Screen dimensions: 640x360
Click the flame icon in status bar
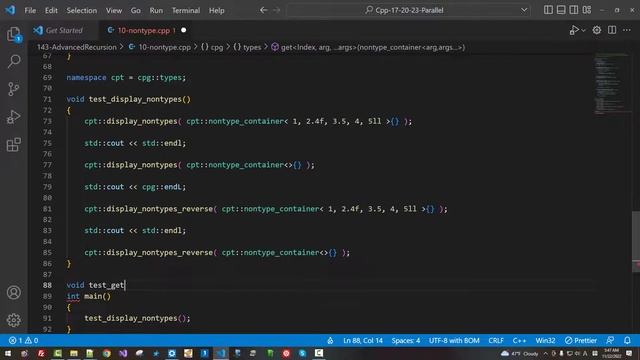pos(330,340)
